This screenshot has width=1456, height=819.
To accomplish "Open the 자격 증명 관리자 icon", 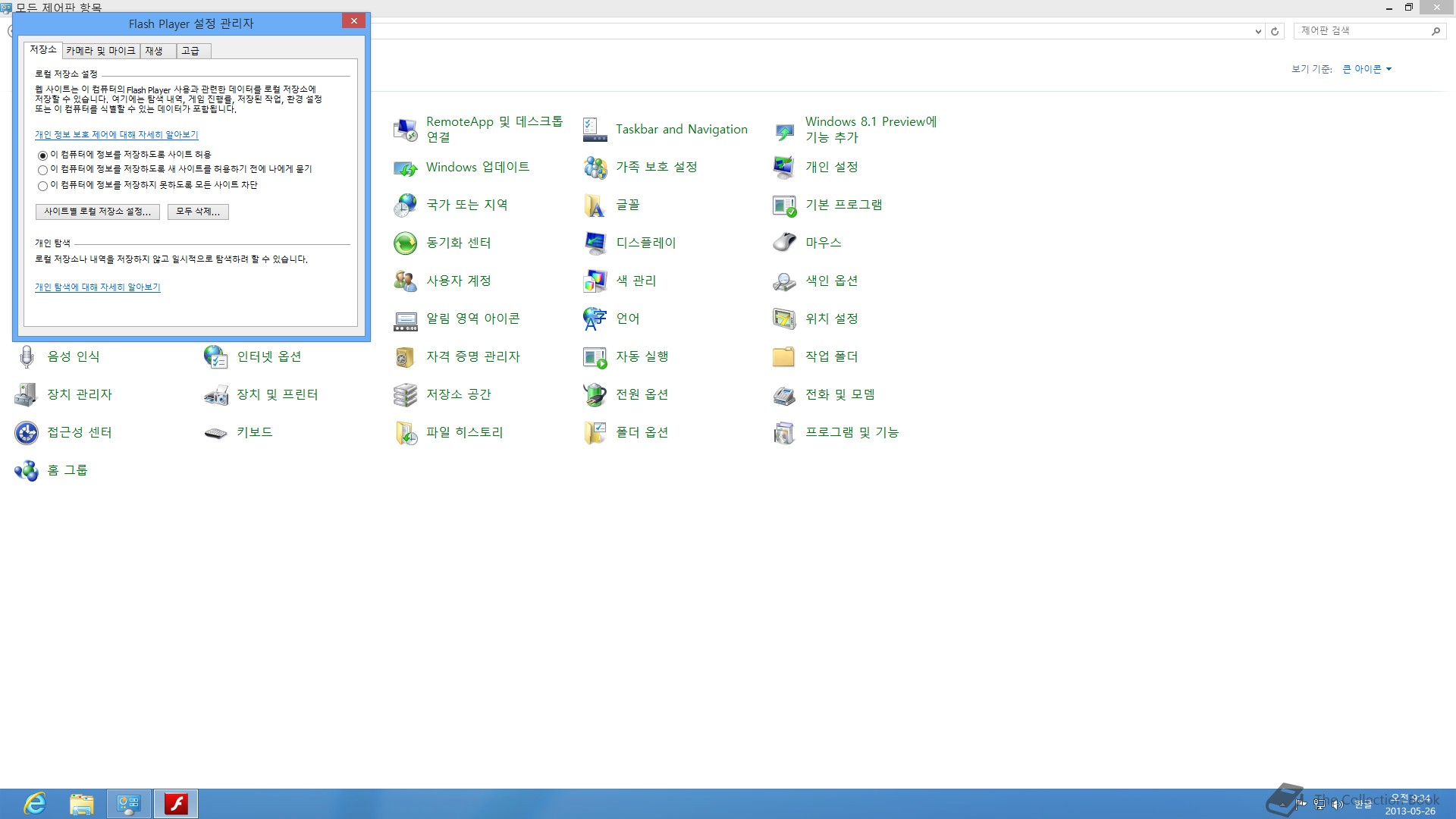I will (x=406, y=357).
